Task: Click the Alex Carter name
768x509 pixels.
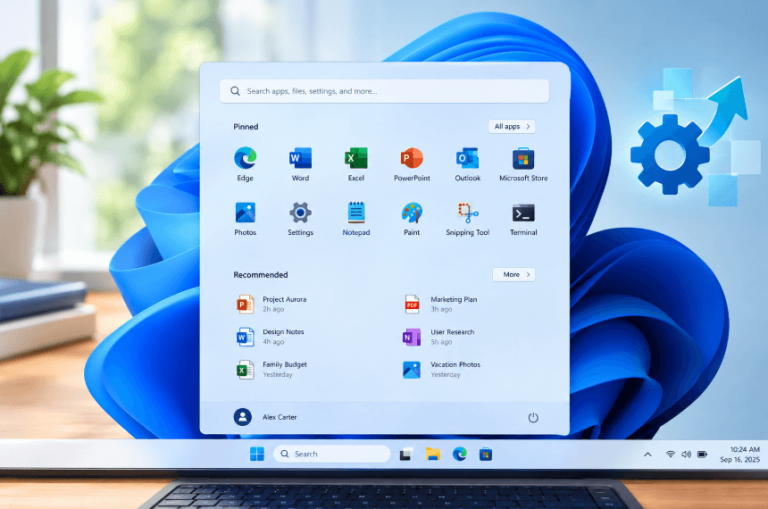Action: coord(280,417)
